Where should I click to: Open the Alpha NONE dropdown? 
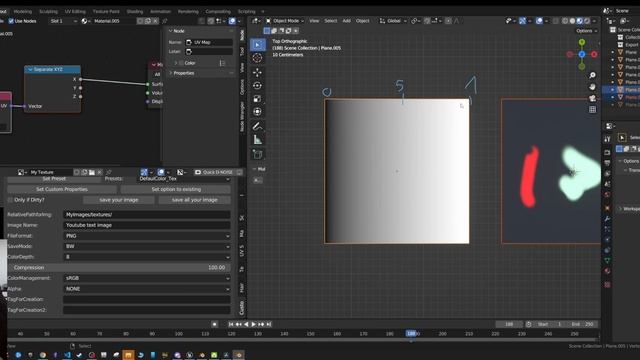coord(147,289)
